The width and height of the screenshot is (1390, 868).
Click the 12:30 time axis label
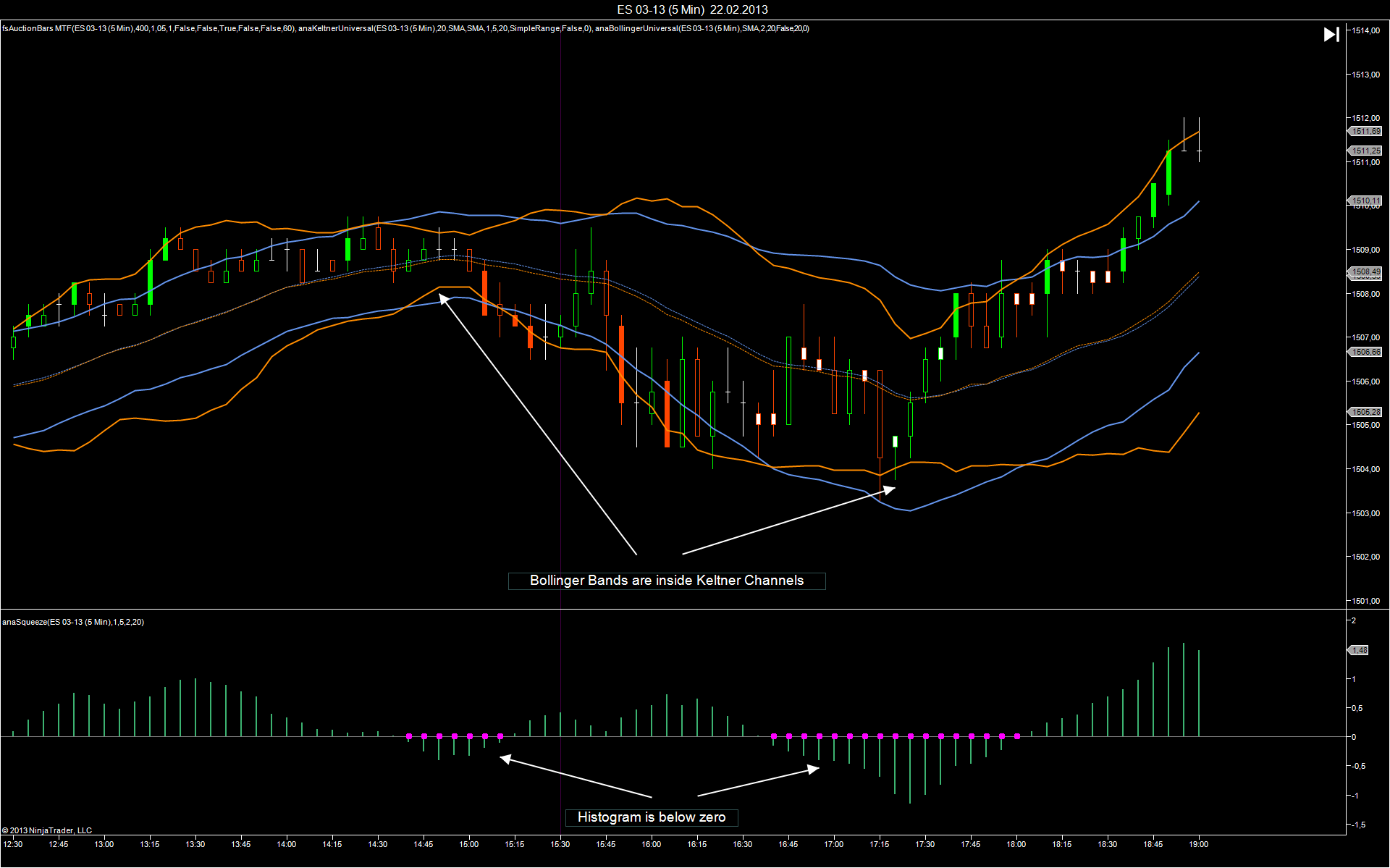pyautogui.click(x=13, y=844)
